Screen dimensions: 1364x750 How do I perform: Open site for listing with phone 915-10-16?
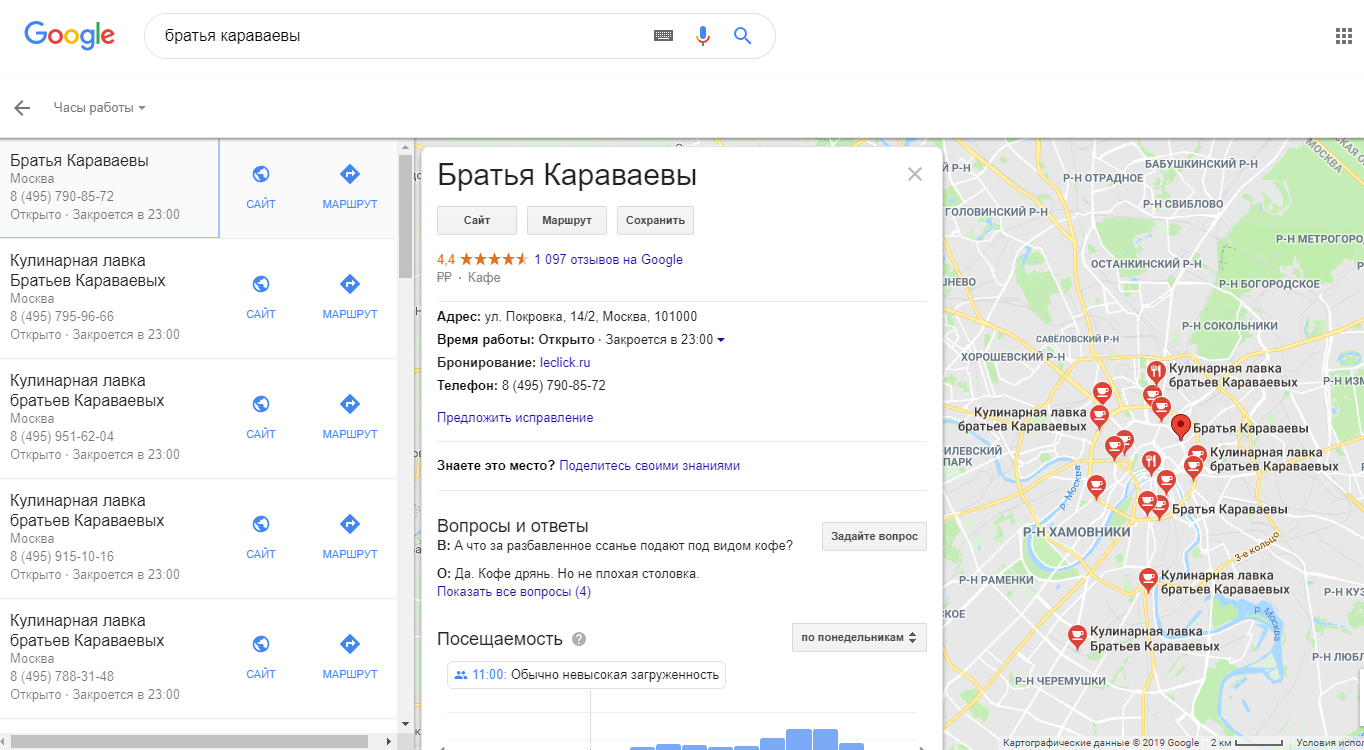(261, 537)
